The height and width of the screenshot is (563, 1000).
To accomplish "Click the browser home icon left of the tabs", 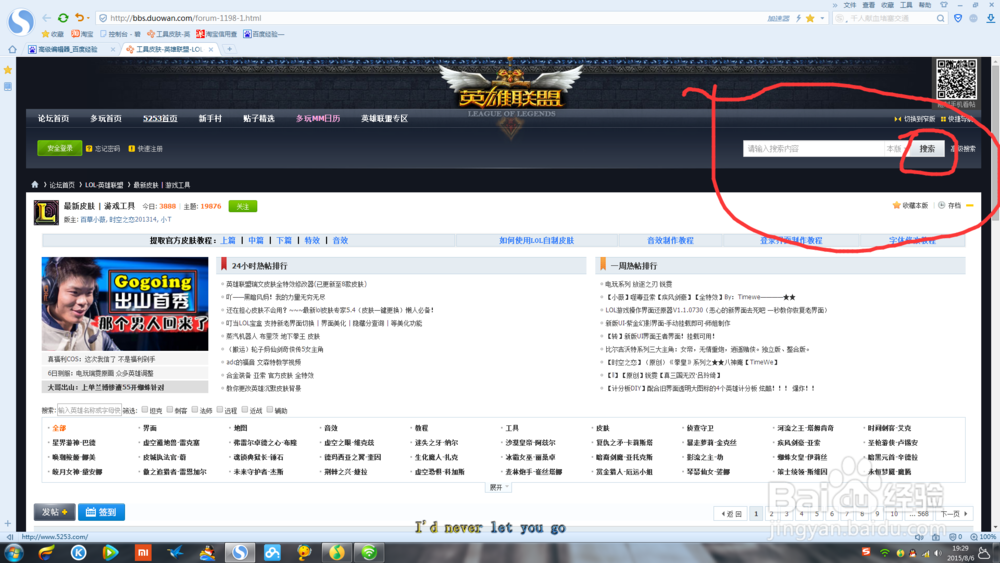I will coord(12,49).
